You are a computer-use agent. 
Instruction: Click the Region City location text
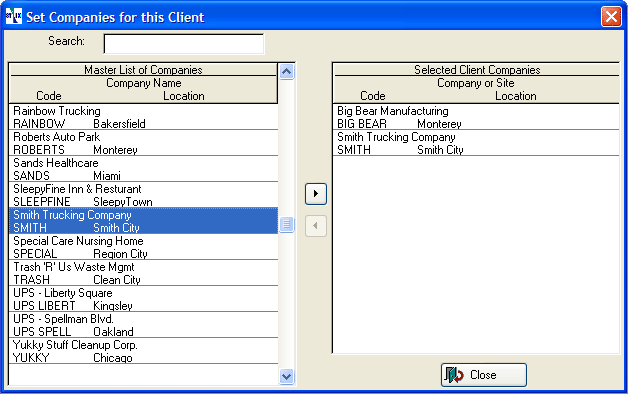pos(121,254)
